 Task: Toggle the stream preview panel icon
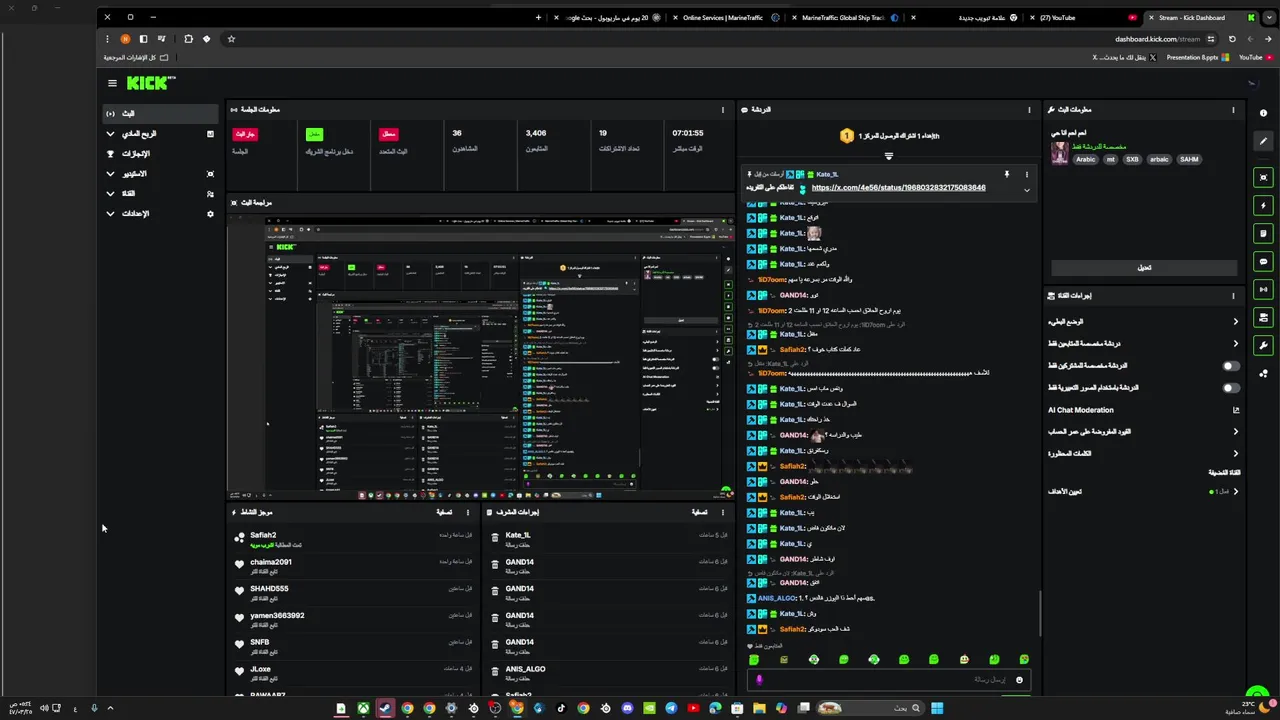tap(1264, 177)
